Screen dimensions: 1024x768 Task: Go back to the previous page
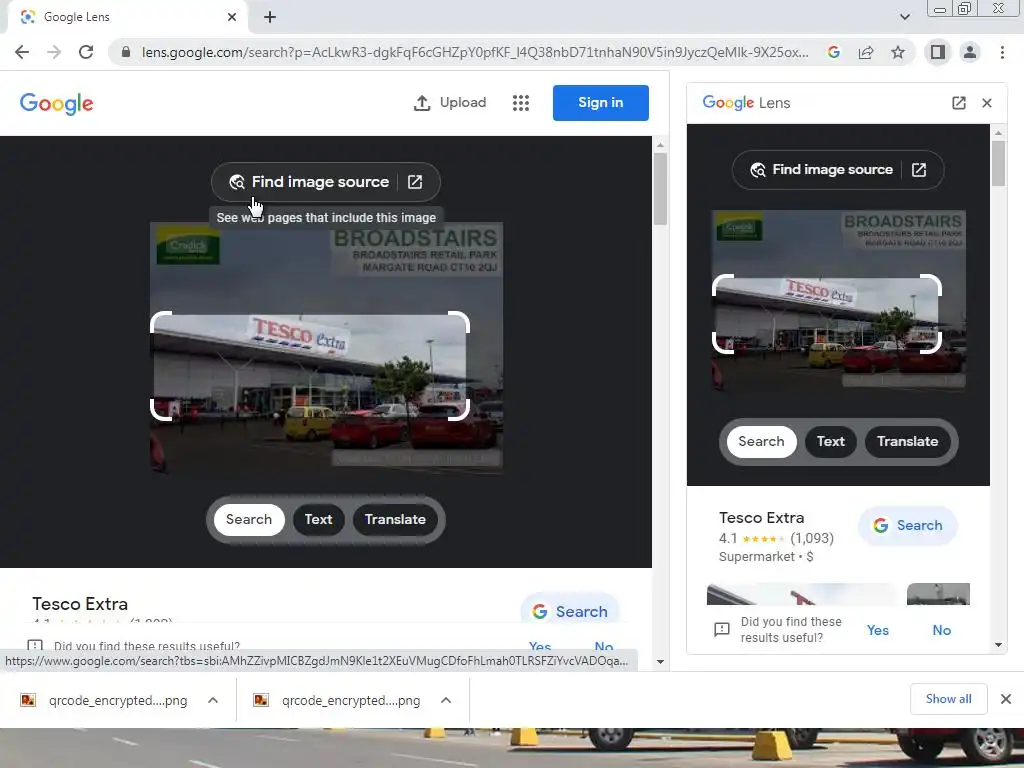point(22,52)
